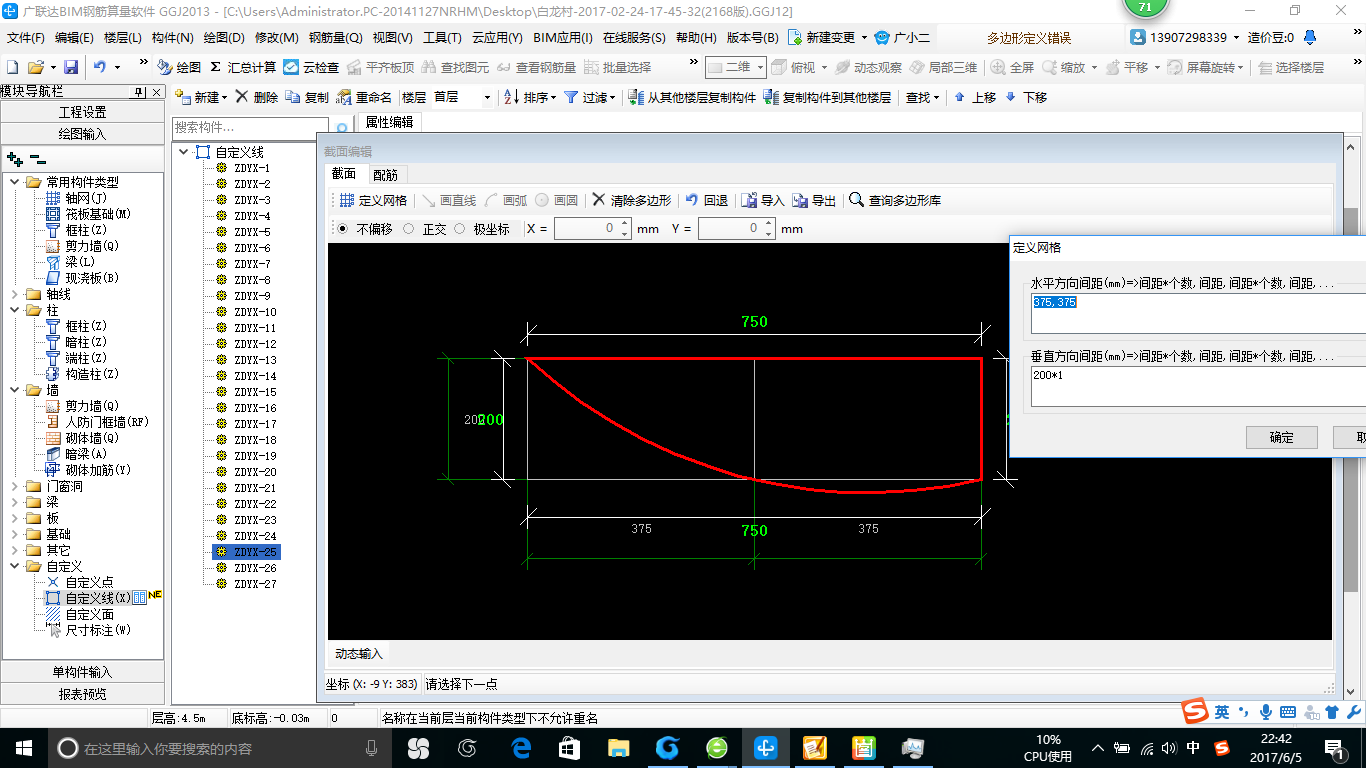Open the BIM应用(I) menu
1366x768 pixels.
563,38
